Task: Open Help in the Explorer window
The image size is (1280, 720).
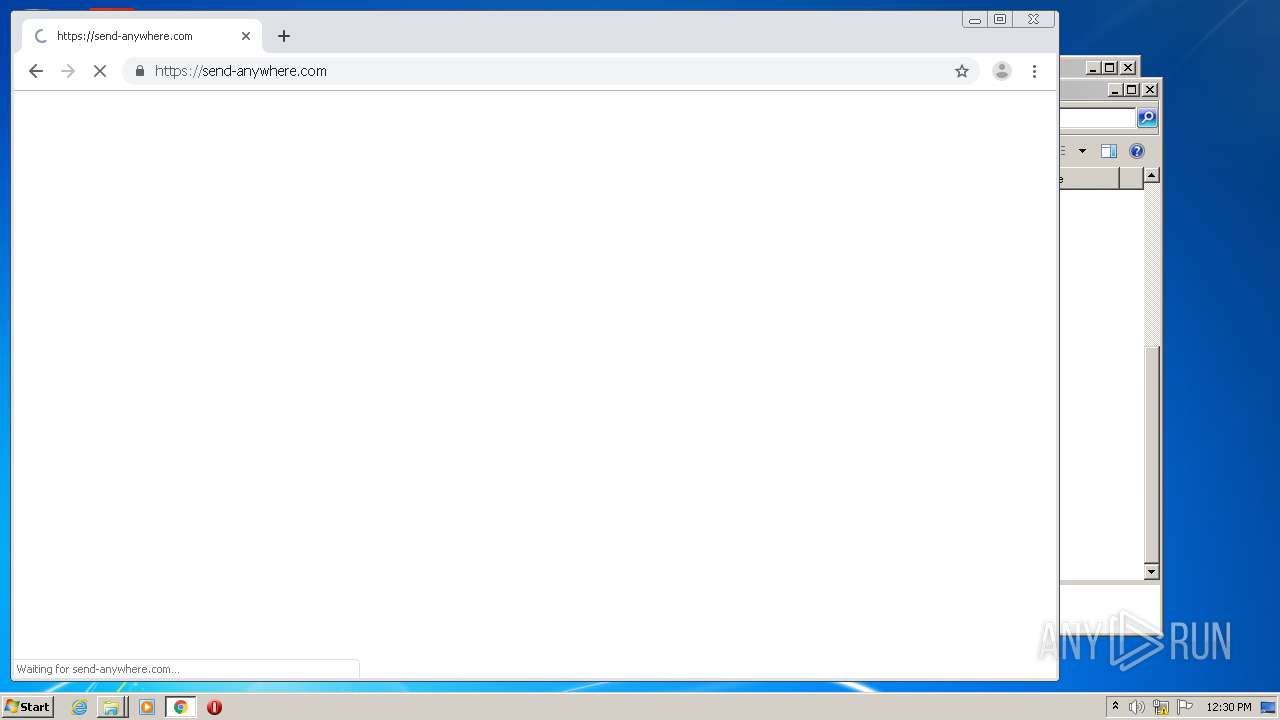Action: point(1137,151)
